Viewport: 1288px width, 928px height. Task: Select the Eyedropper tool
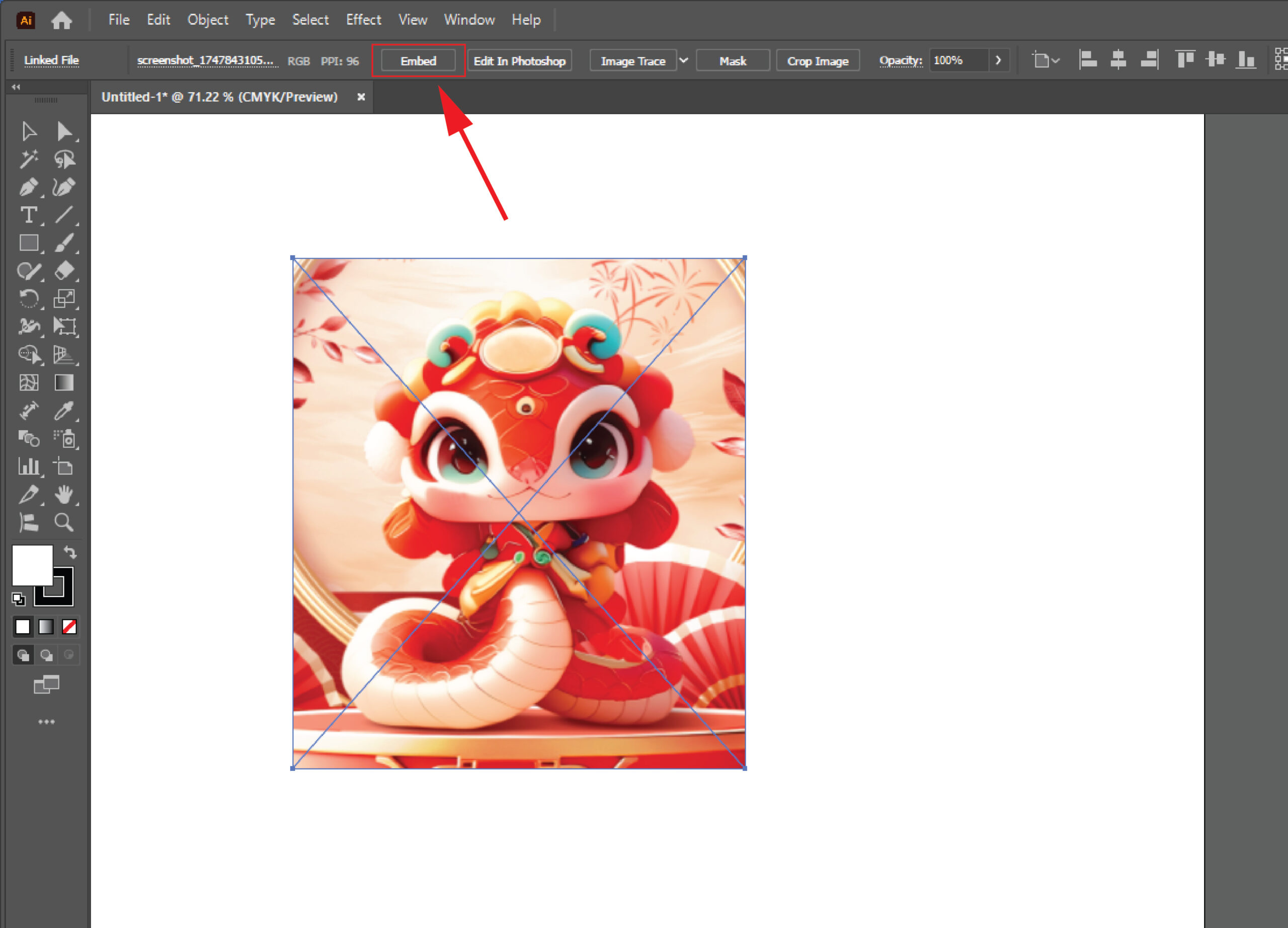coord(64,411)
